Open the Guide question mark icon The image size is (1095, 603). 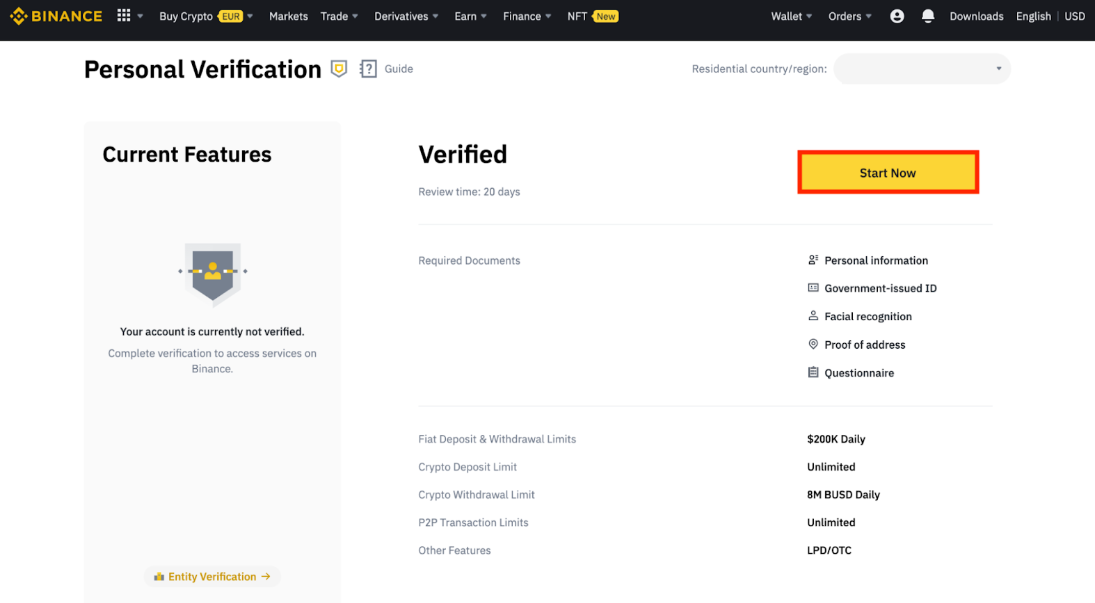[367, 69]
